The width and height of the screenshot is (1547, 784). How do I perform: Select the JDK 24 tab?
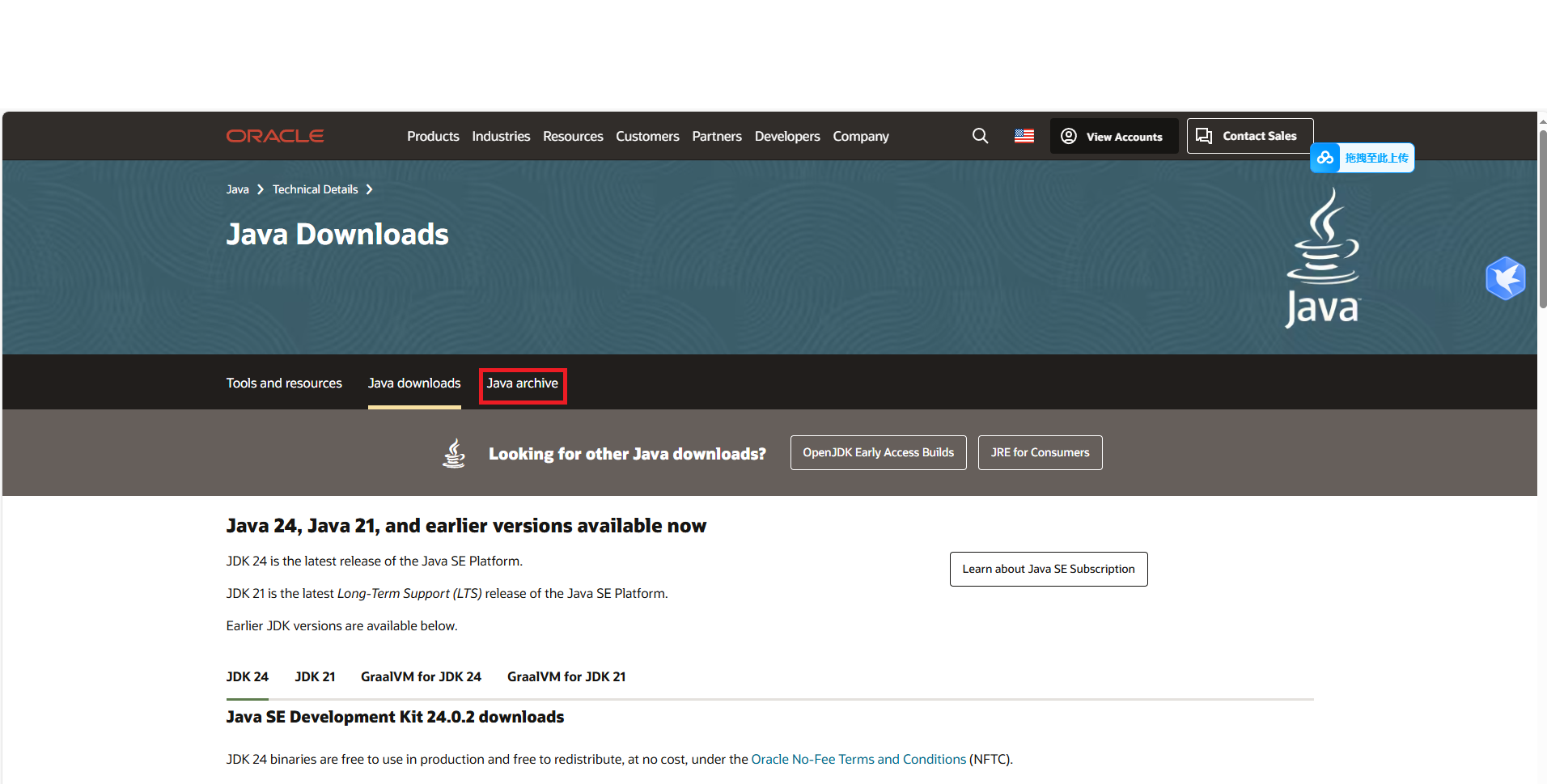pyautogui.click(x=248, y=676)
